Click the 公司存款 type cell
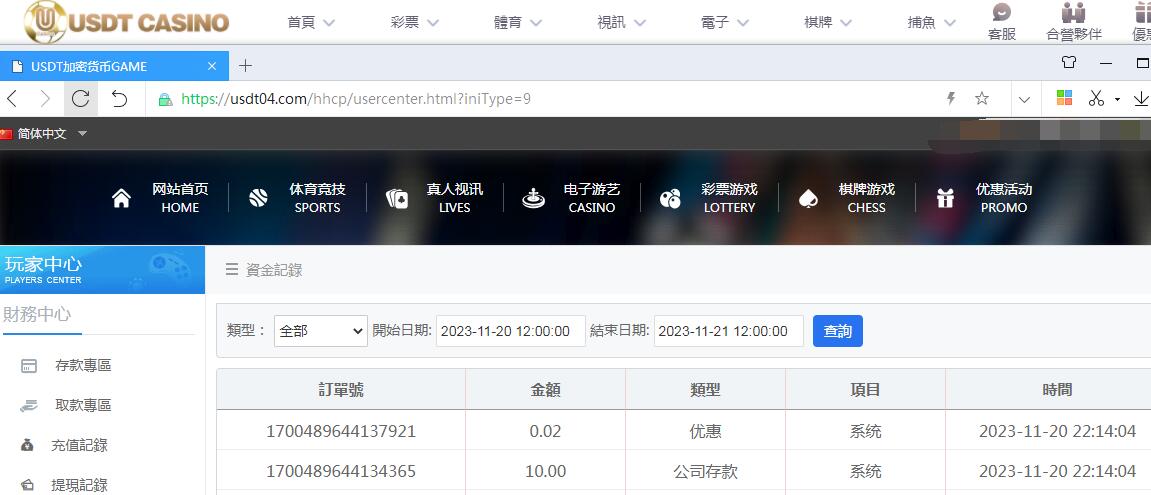Viewport: 1151px width, 495px height. 705,471
